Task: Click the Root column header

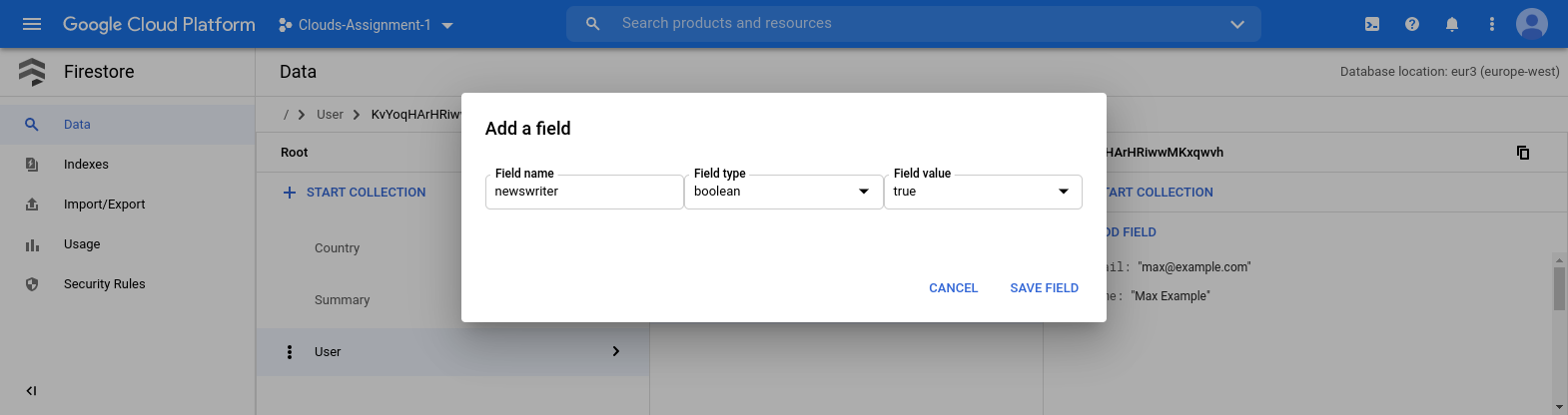Action: tap(295, 153)
